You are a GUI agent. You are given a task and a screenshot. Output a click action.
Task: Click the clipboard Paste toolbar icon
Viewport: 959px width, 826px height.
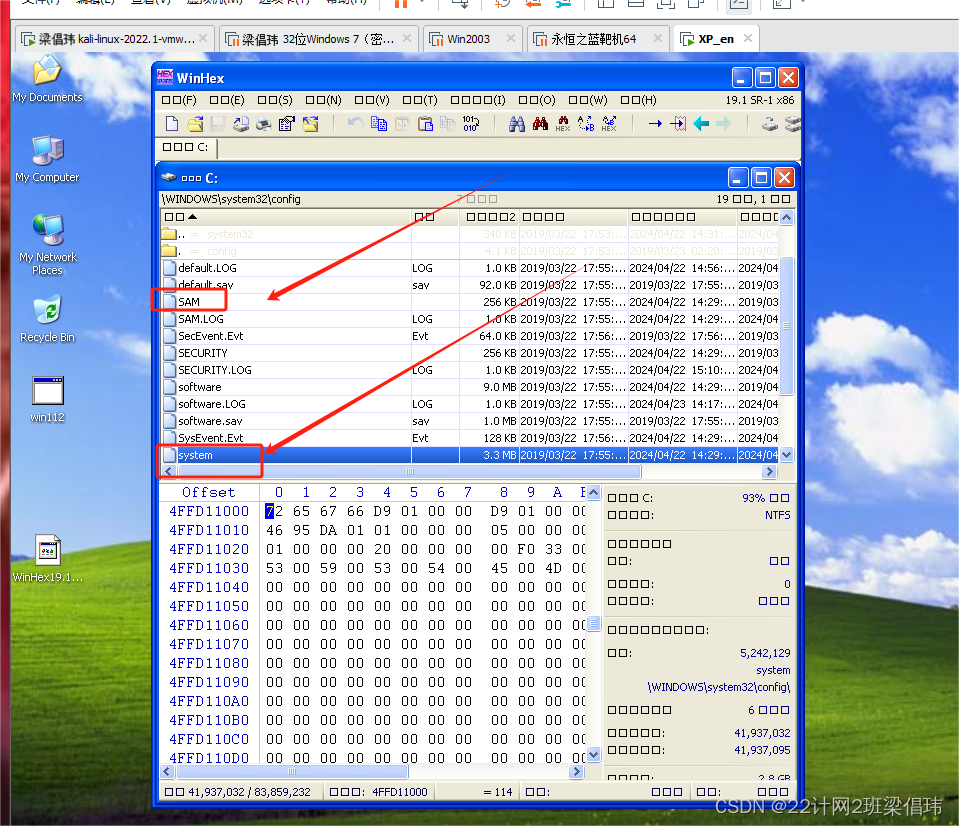425,124
